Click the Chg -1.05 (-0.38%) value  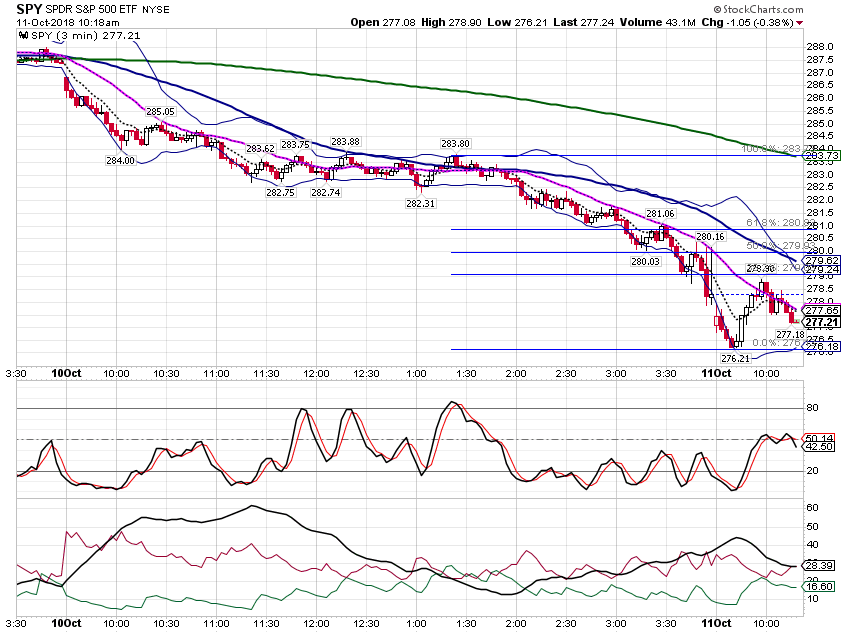748,22
